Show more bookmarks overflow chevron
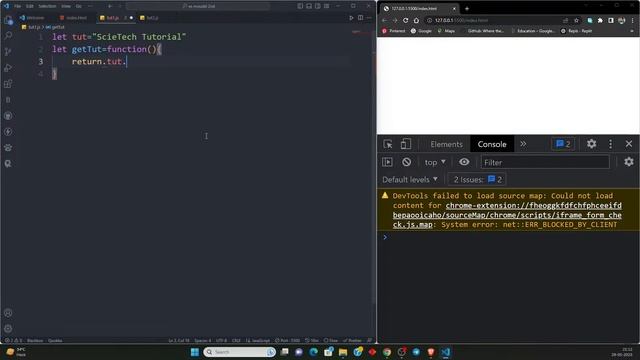 click(632, 31)
